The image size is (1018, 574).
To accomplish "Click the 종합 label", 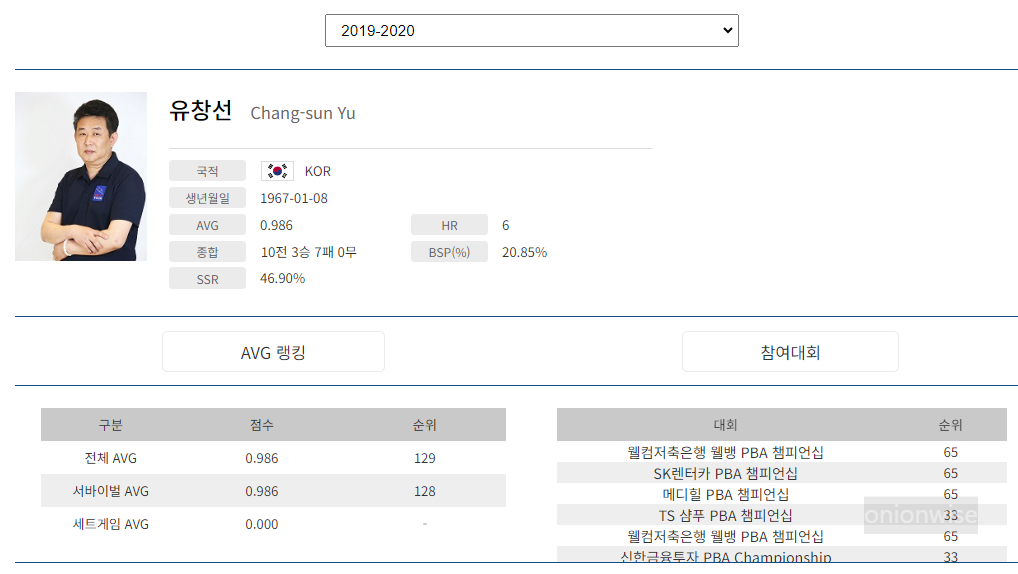I will [207, 252].
